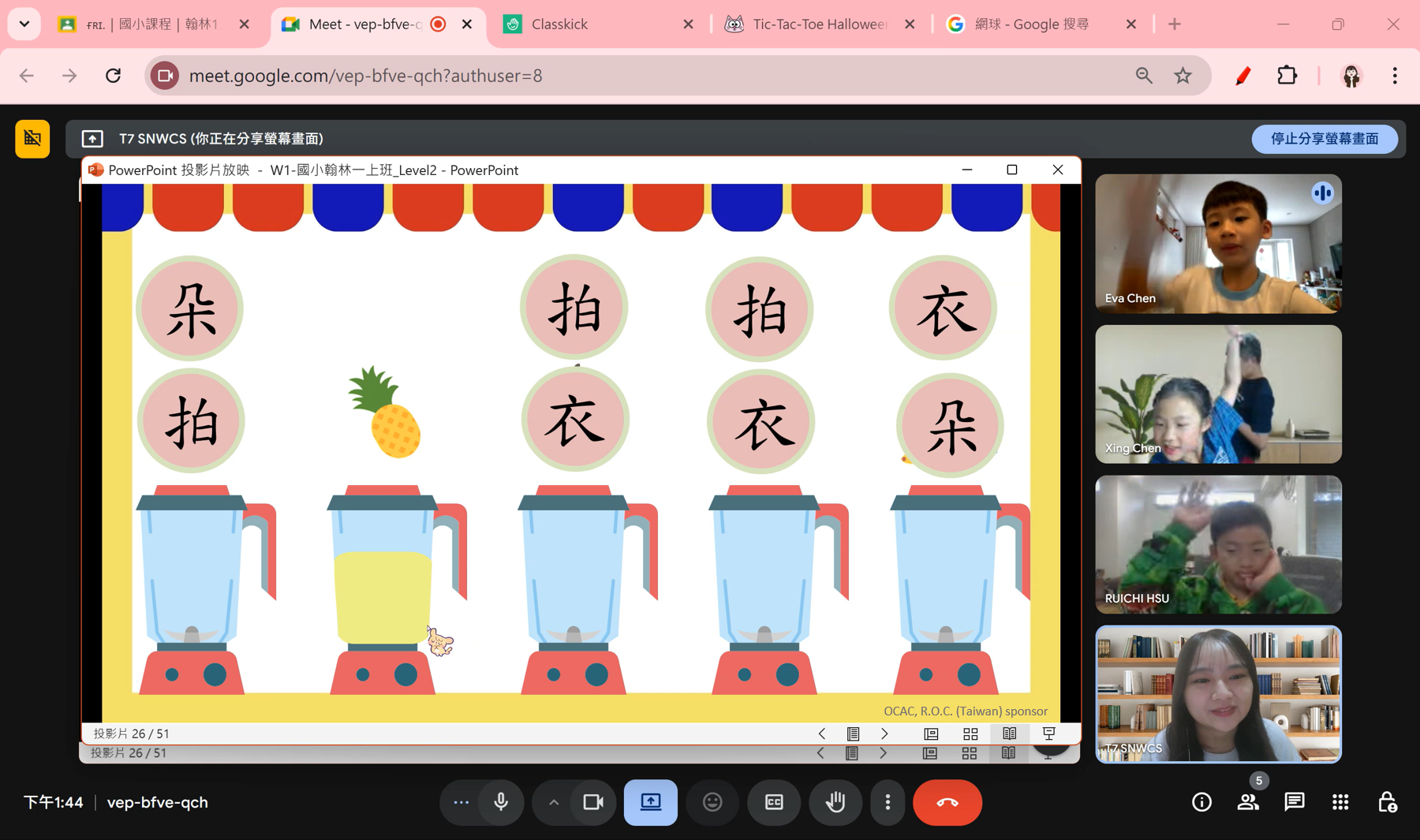Screen dimensions: 1420x840
Task: Bookmark this page with the star icon
Action: click(1183, 76)
